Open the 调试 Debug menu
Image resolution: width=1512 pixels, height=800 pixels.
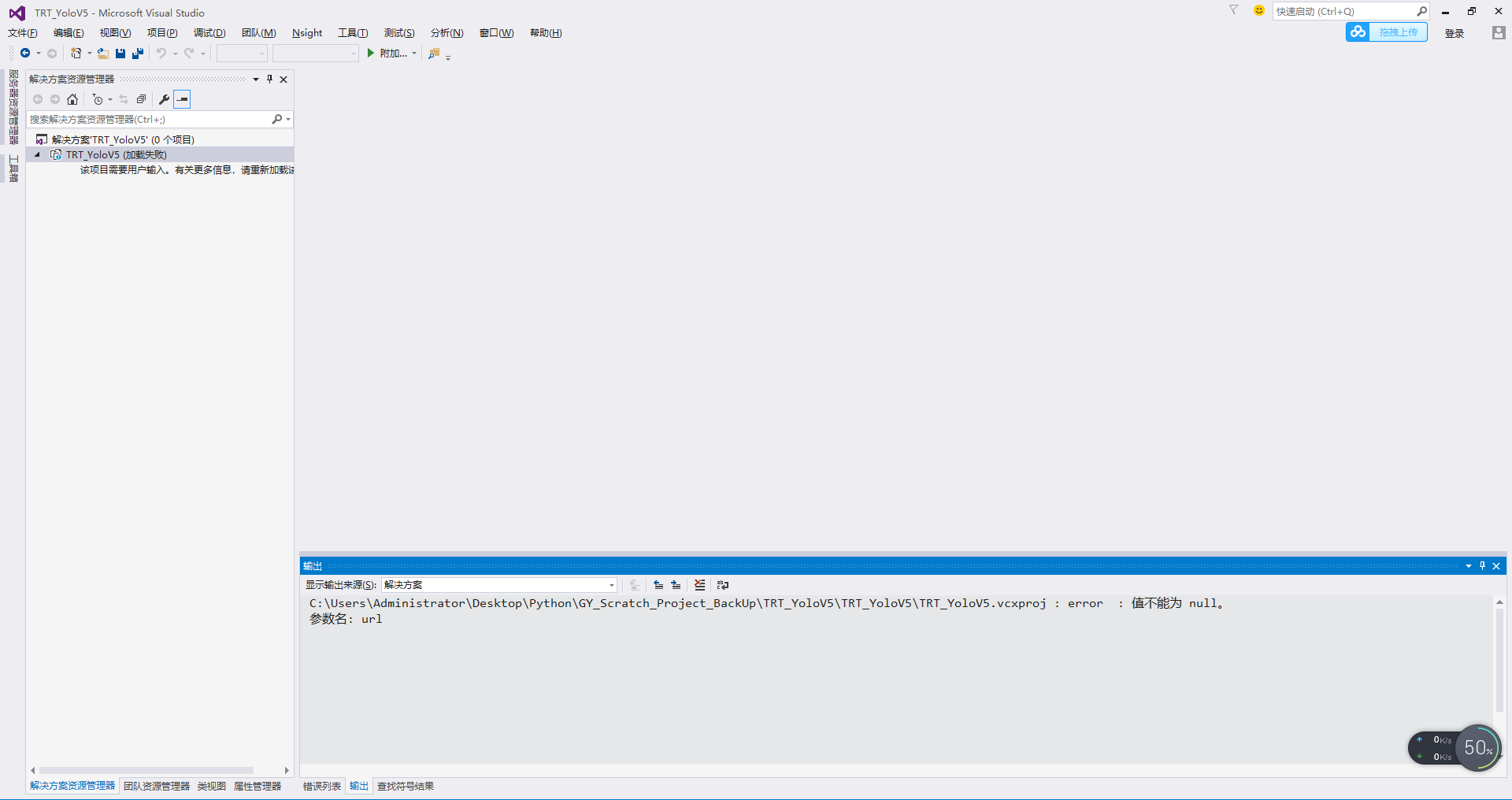point(208,32)
